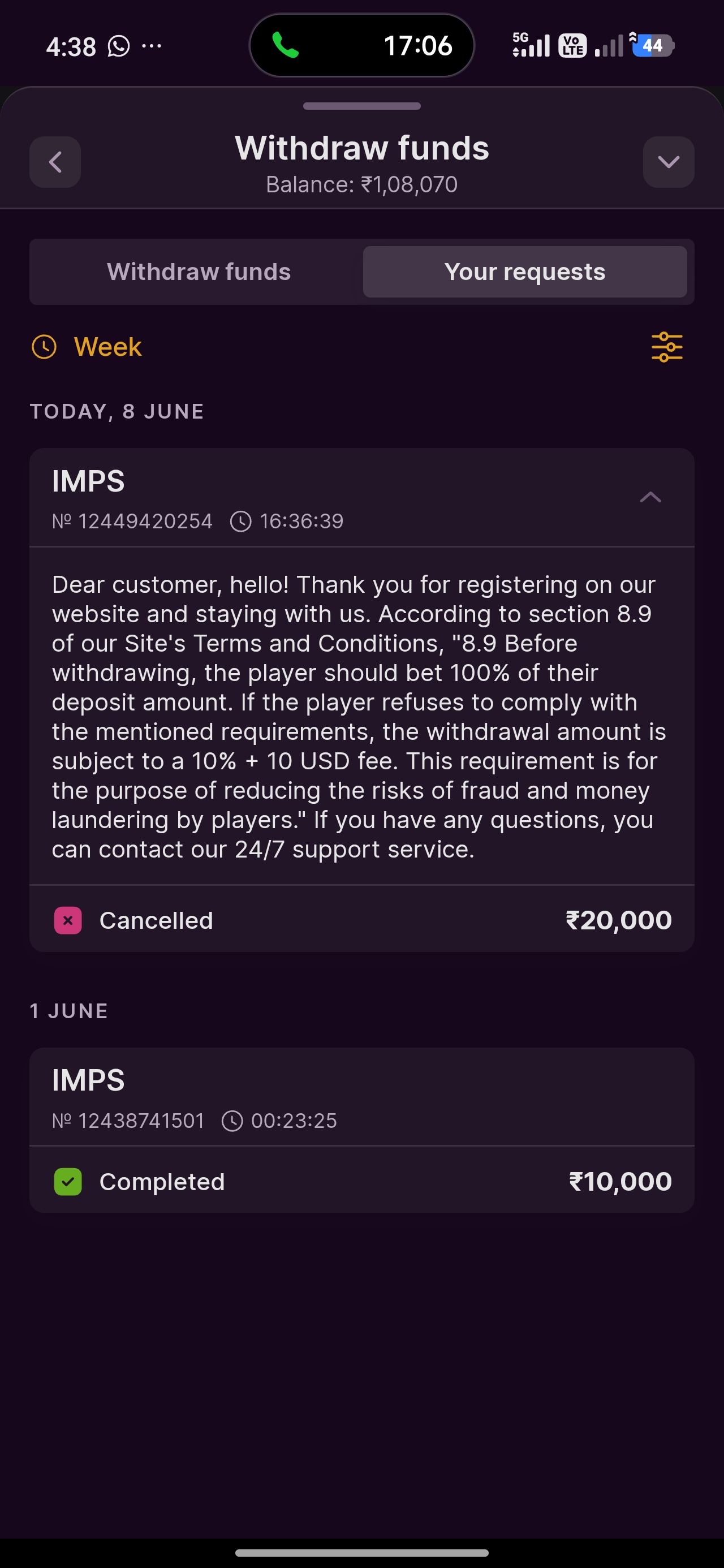
Task: Tap the ₹10,000 completed amount
Action: coord(620,1182)
